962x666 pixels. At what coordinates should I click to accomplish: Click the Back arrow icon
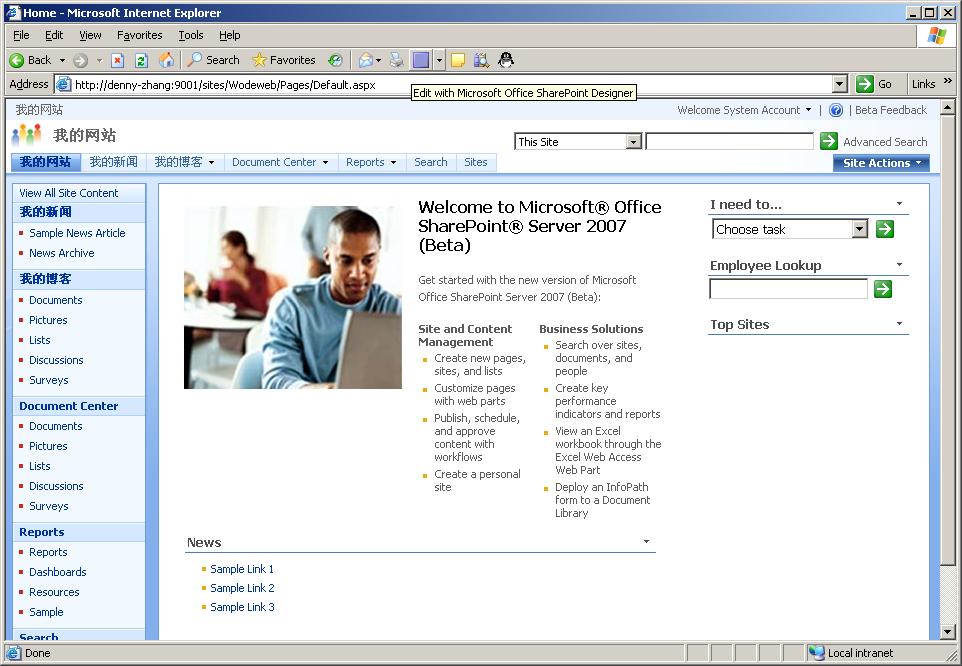point(17,60)
